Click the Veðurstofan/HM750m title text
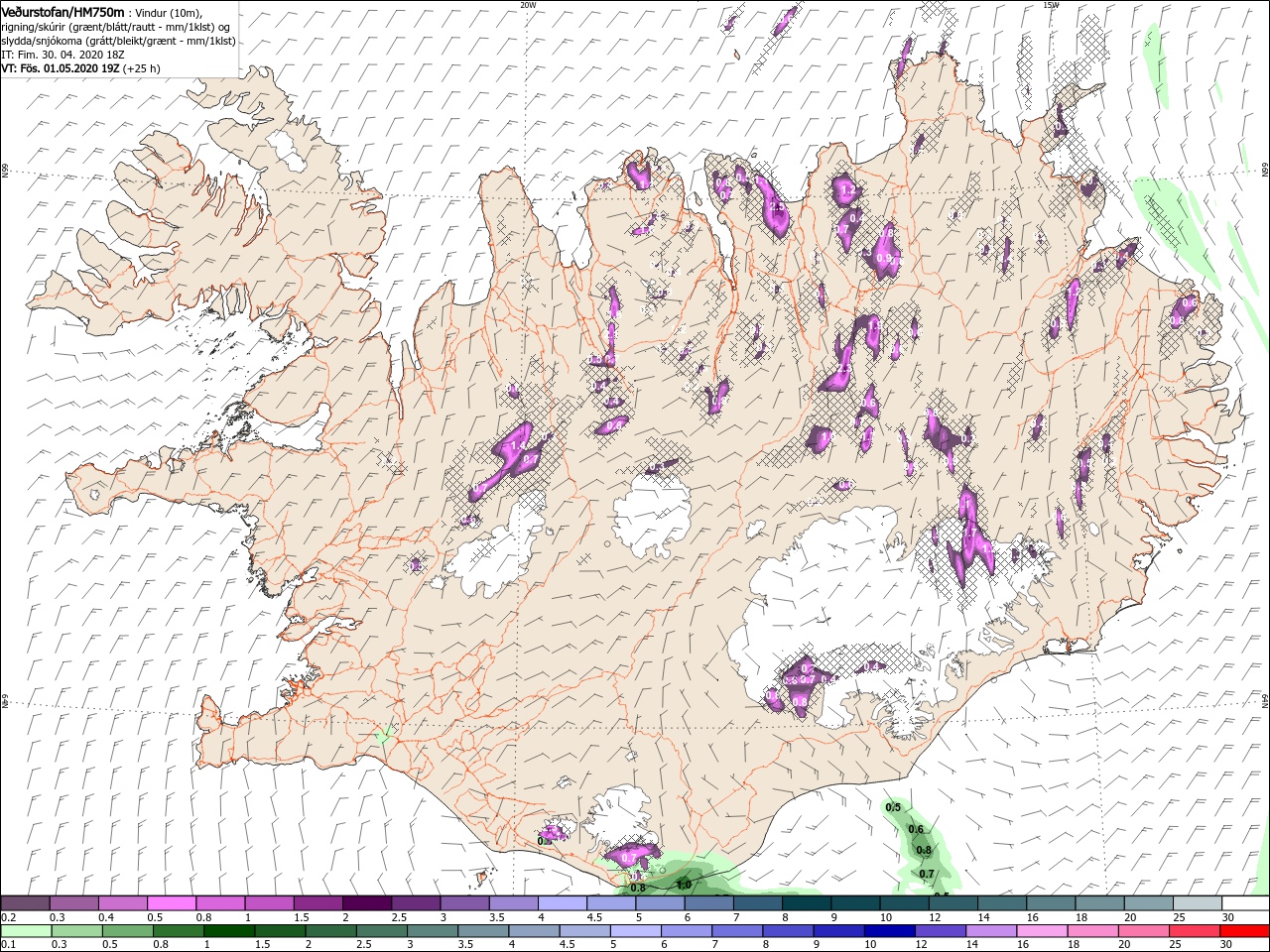 tap(63, 11)
